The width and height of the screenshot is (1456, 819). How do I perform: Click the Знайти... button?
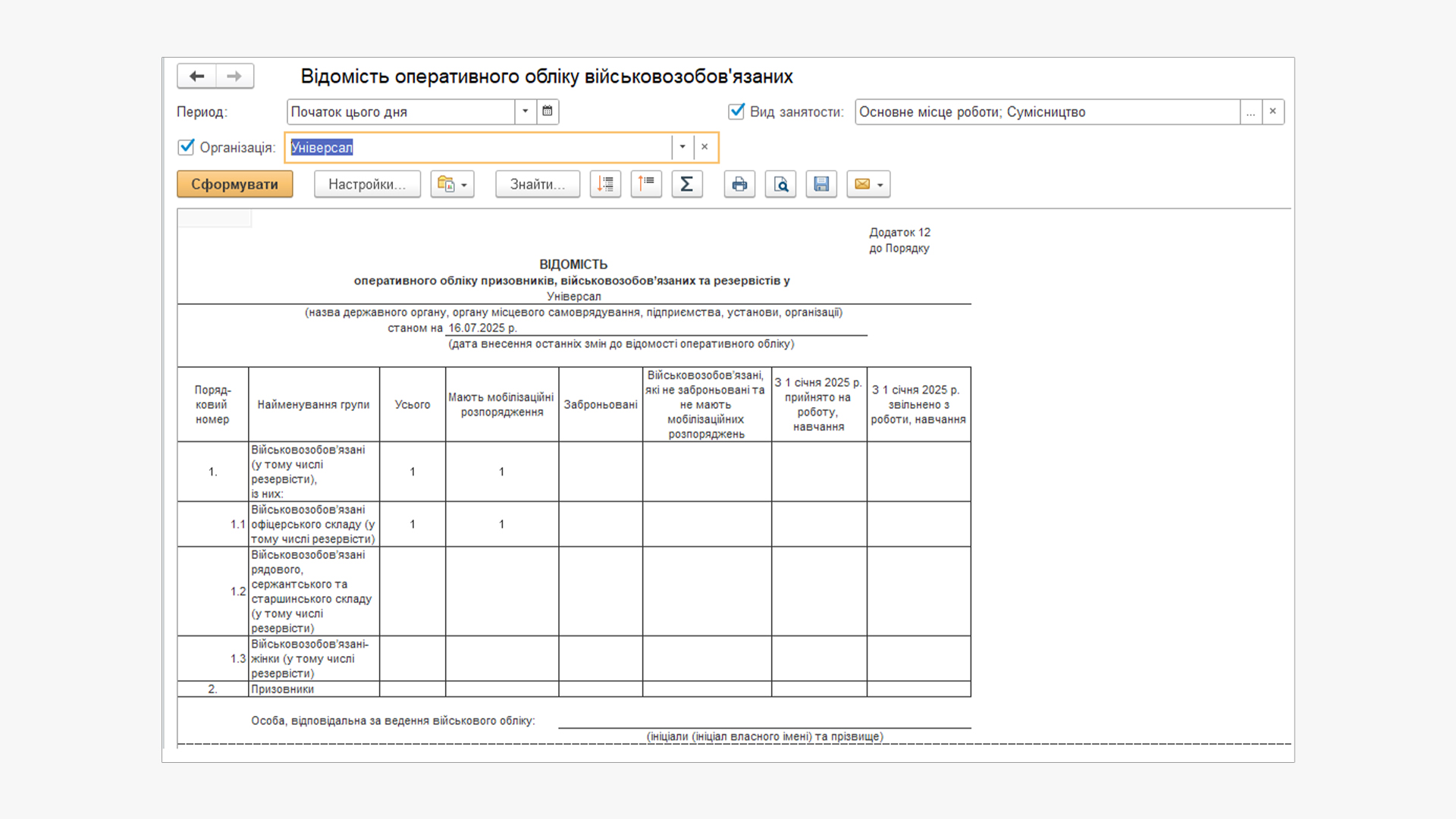click(x=537, y=184)
